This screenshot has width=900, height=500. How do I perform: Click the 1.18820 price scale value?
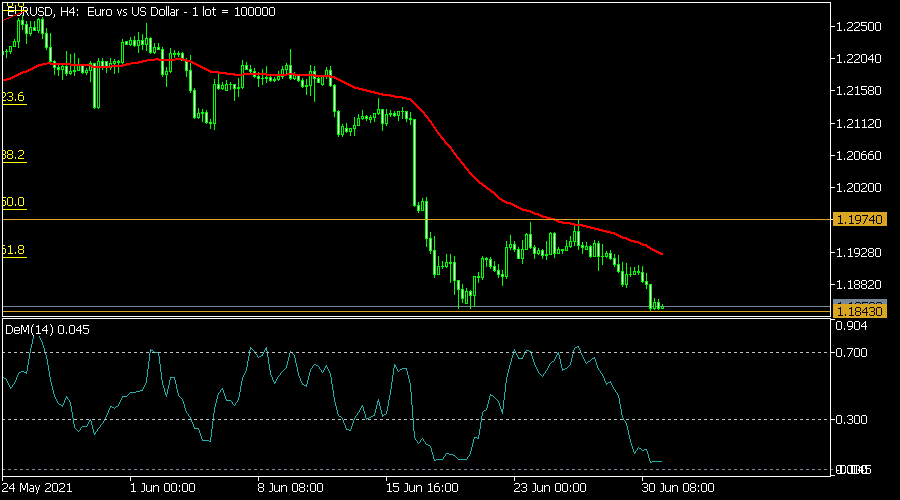click(858, 285)
